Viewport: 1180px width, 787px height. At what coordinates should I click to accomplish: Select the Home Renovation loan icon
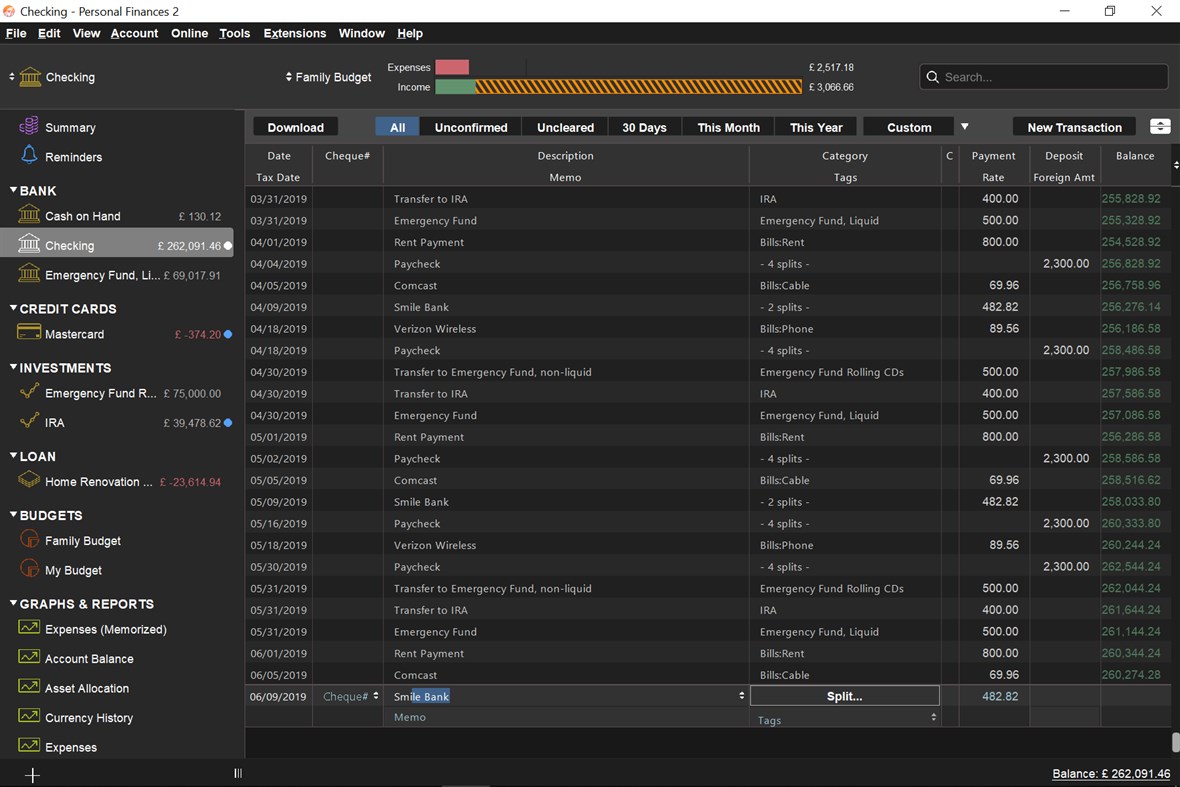click(29, 481)
